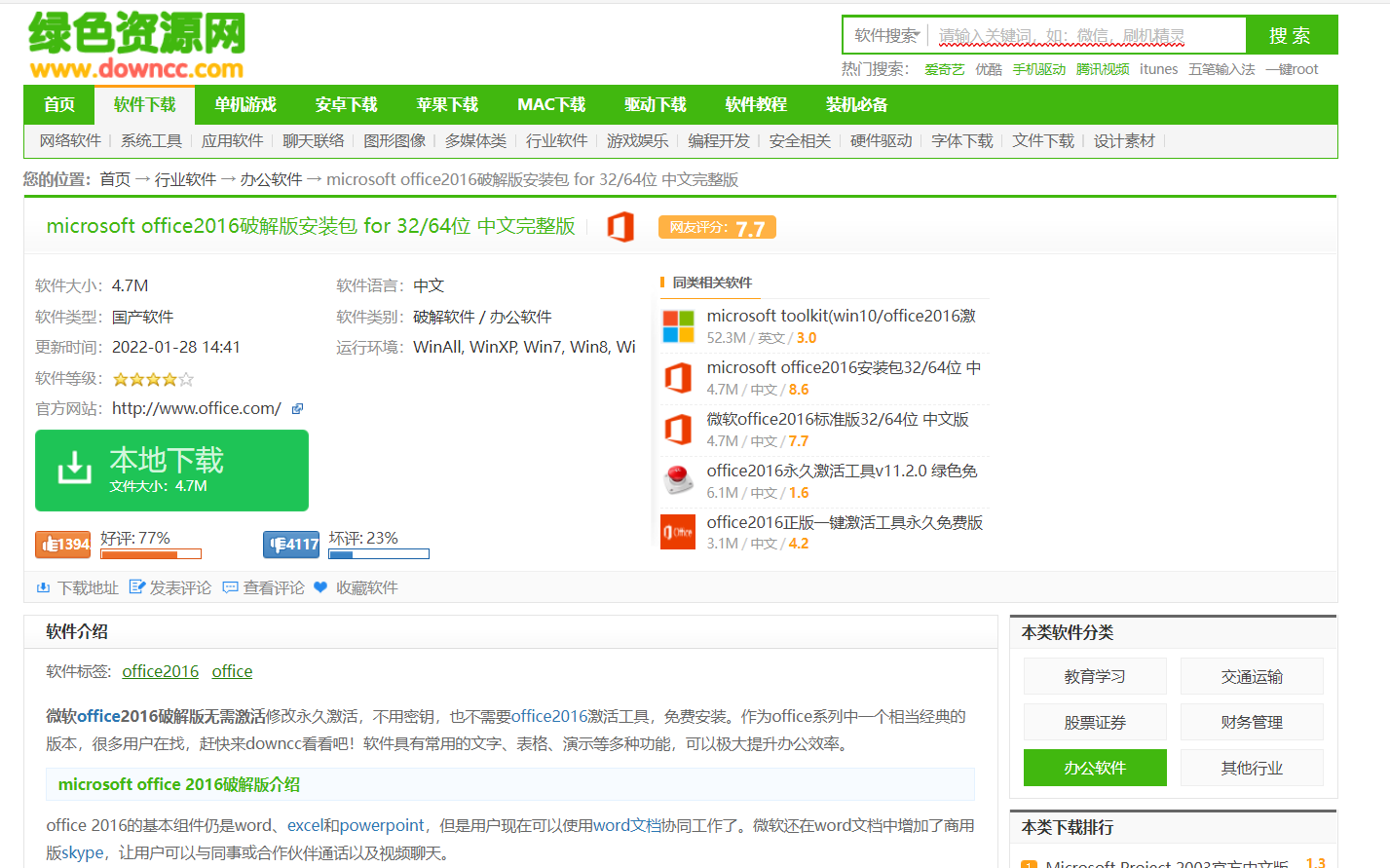Open official site http://www.office.com/ link
The width and height of the screenshot is (1390, 868).
197,408
